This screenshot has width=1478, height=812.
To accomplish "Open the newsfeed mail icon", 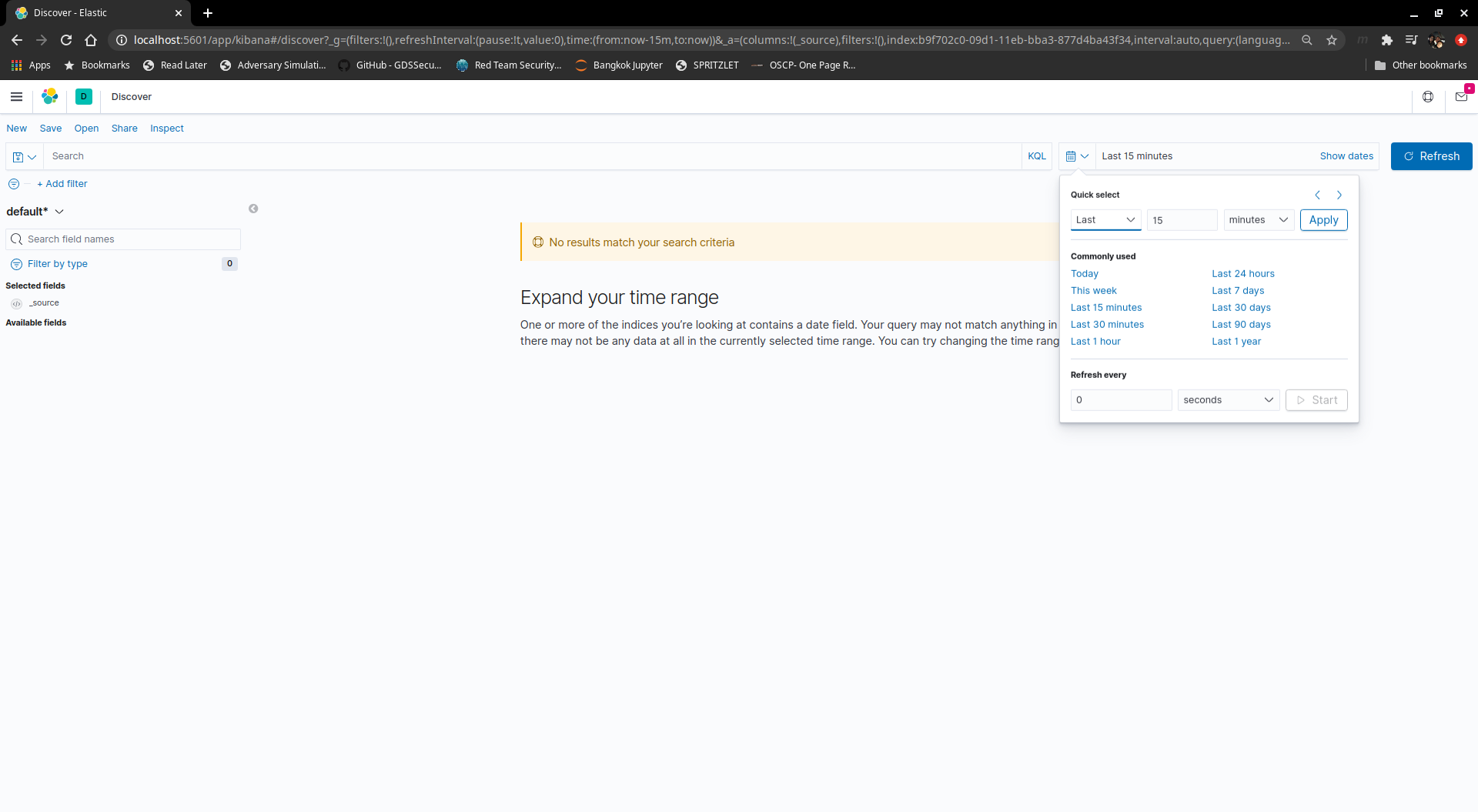I will [x=1461, y=97].
